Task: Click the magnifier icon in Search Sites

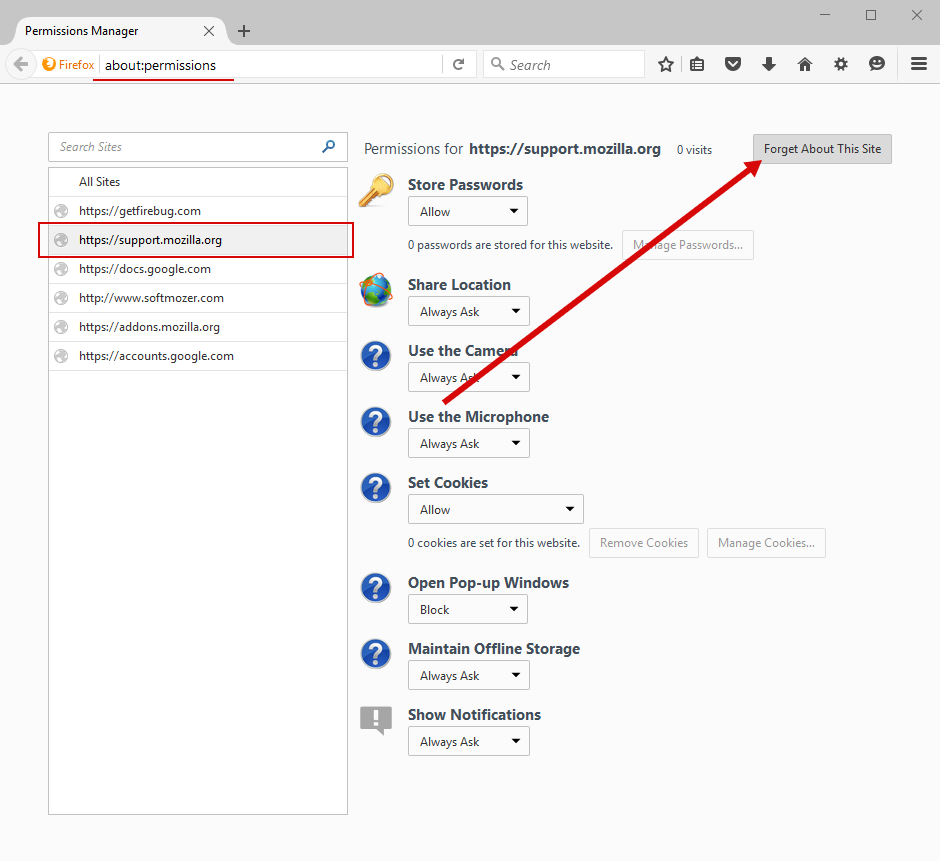Action: click(x=329, y=146)
